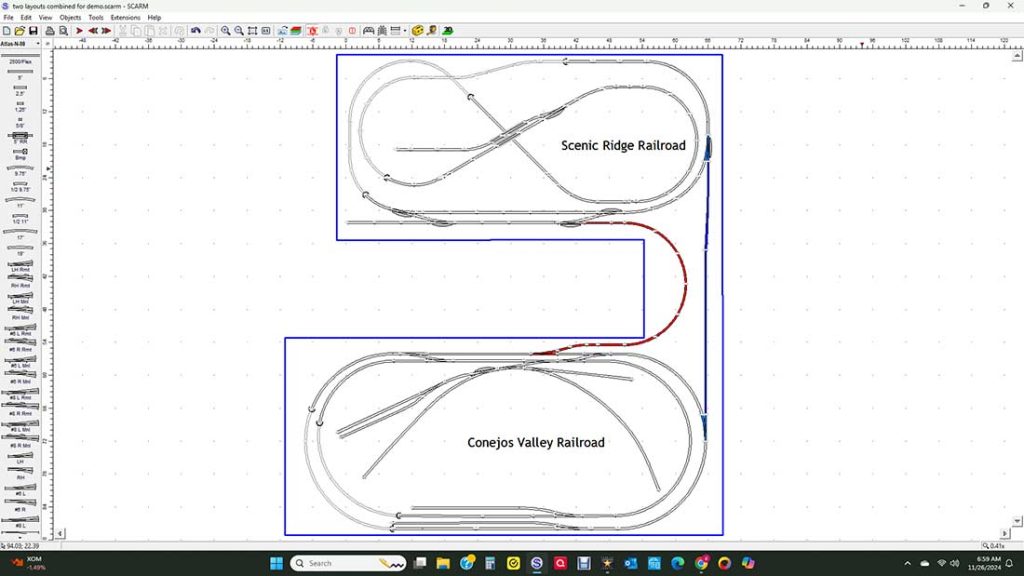Open the 3D viewer with green icon

pos(446,30)
